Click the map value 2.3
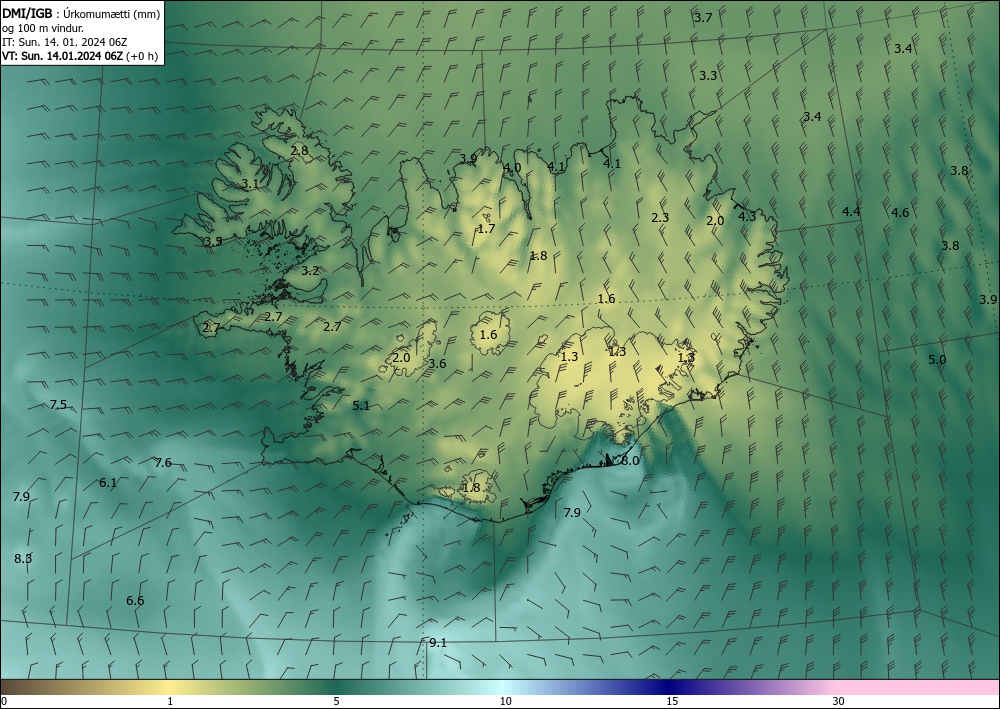This screenshot has width=1000, height=709. 660,217
